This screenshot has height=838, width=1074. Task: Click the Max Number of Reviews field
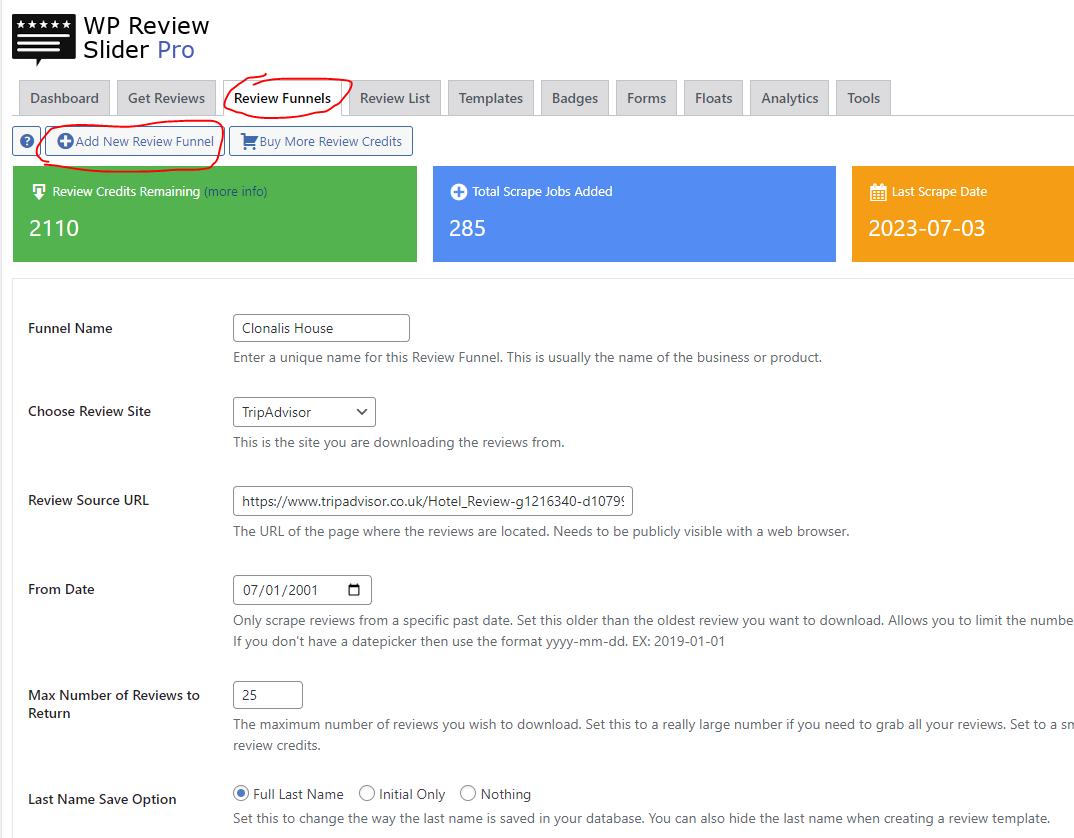268,695
